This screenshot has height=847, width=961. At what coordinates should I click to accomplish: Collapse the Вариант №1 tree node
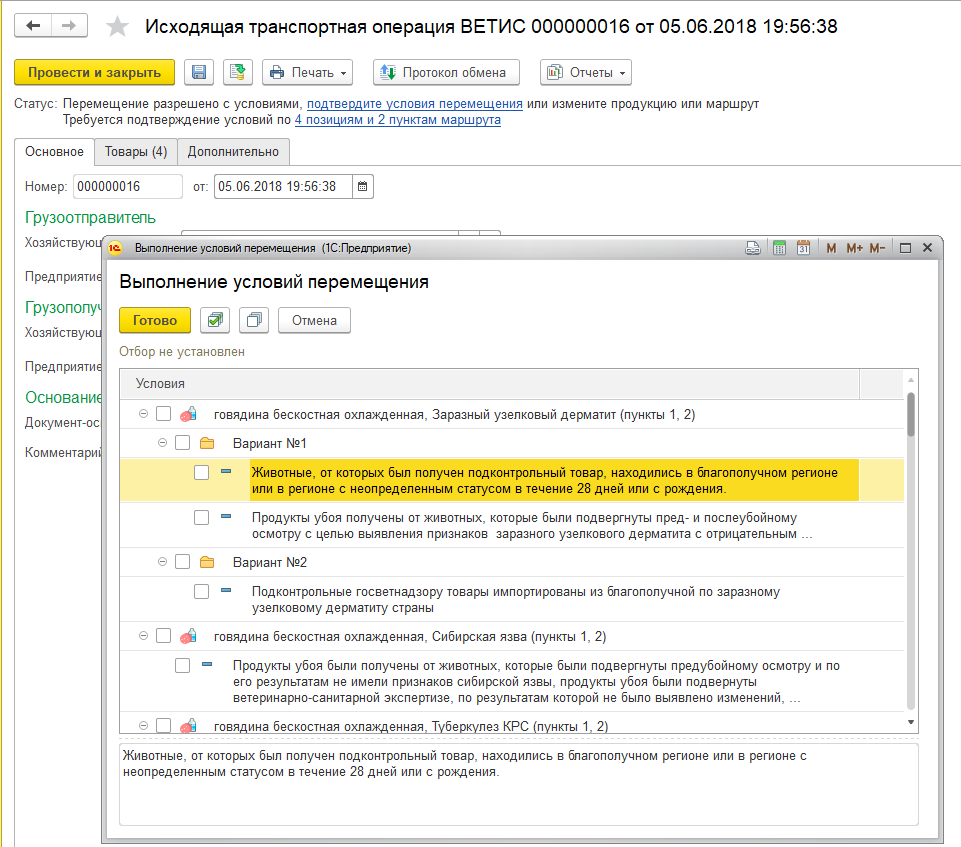(x=163, y=443)
